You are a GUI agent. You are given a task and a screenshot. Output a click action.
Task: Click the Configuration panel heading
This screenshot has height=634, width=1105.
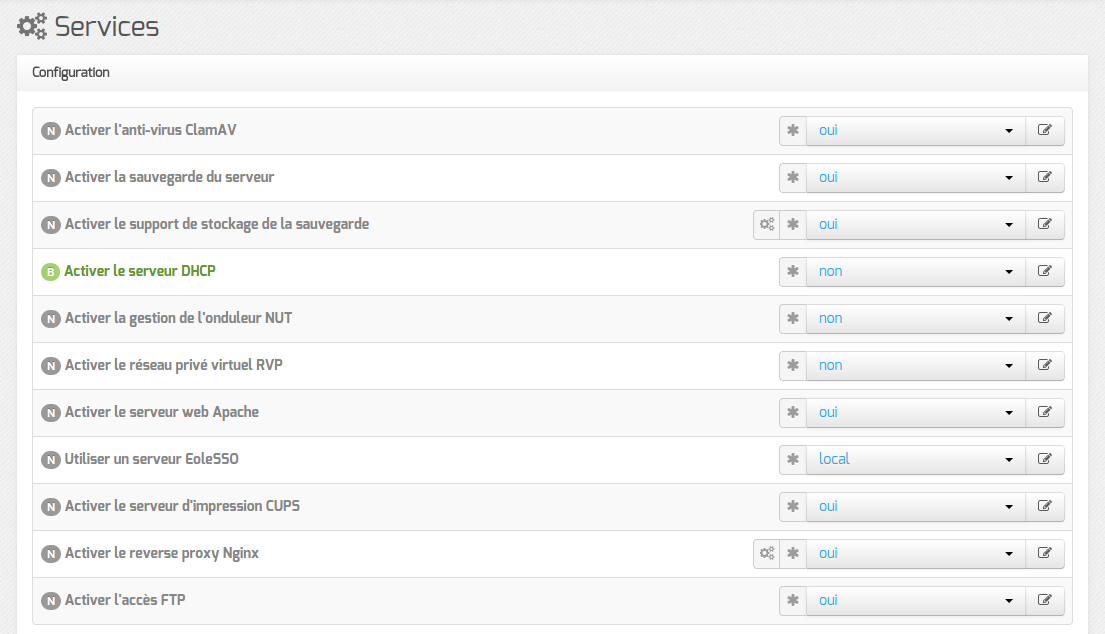(70, 73)
